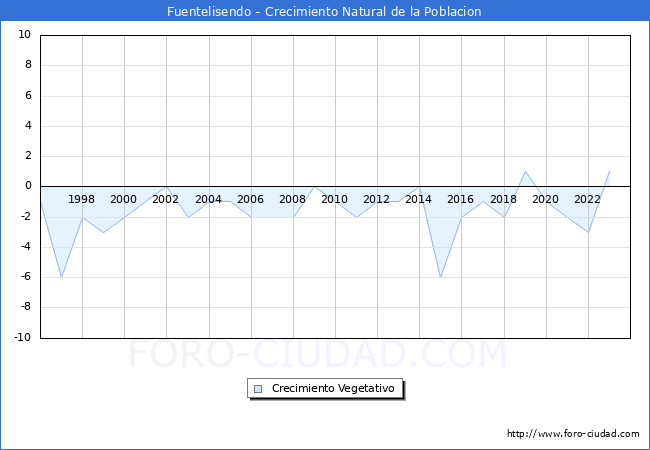Screen dimensions: 650x450
Task: Click the y-axis label 10
Action: tap(24, 34)
